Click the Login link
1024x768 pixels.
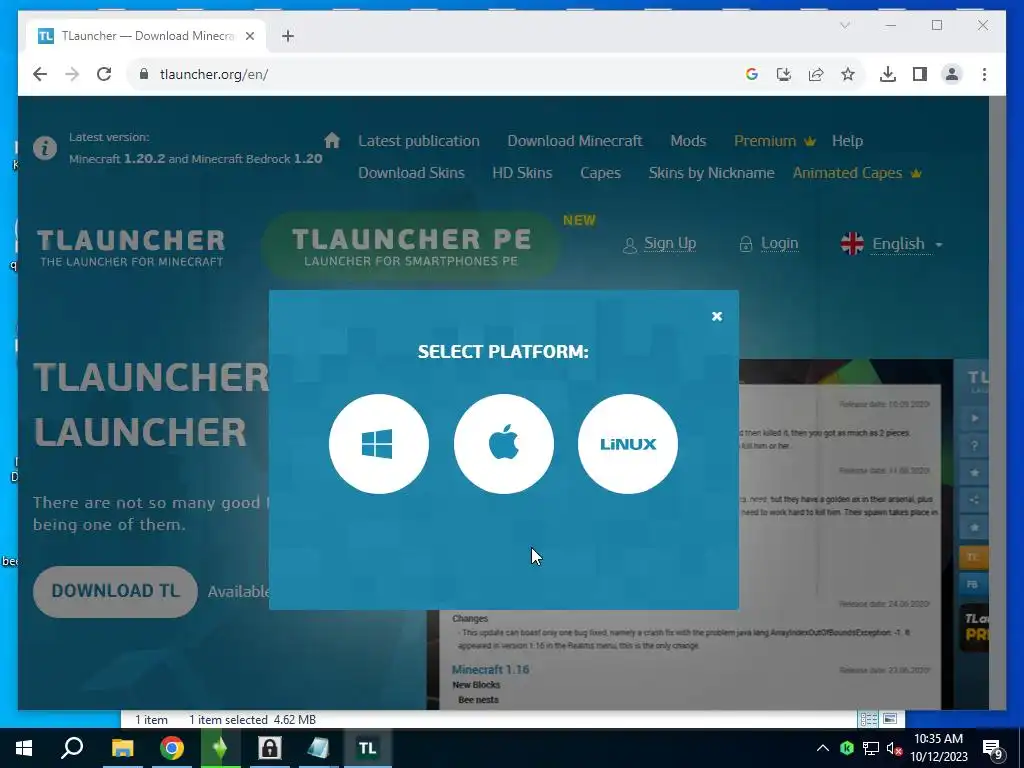(769, 244)
